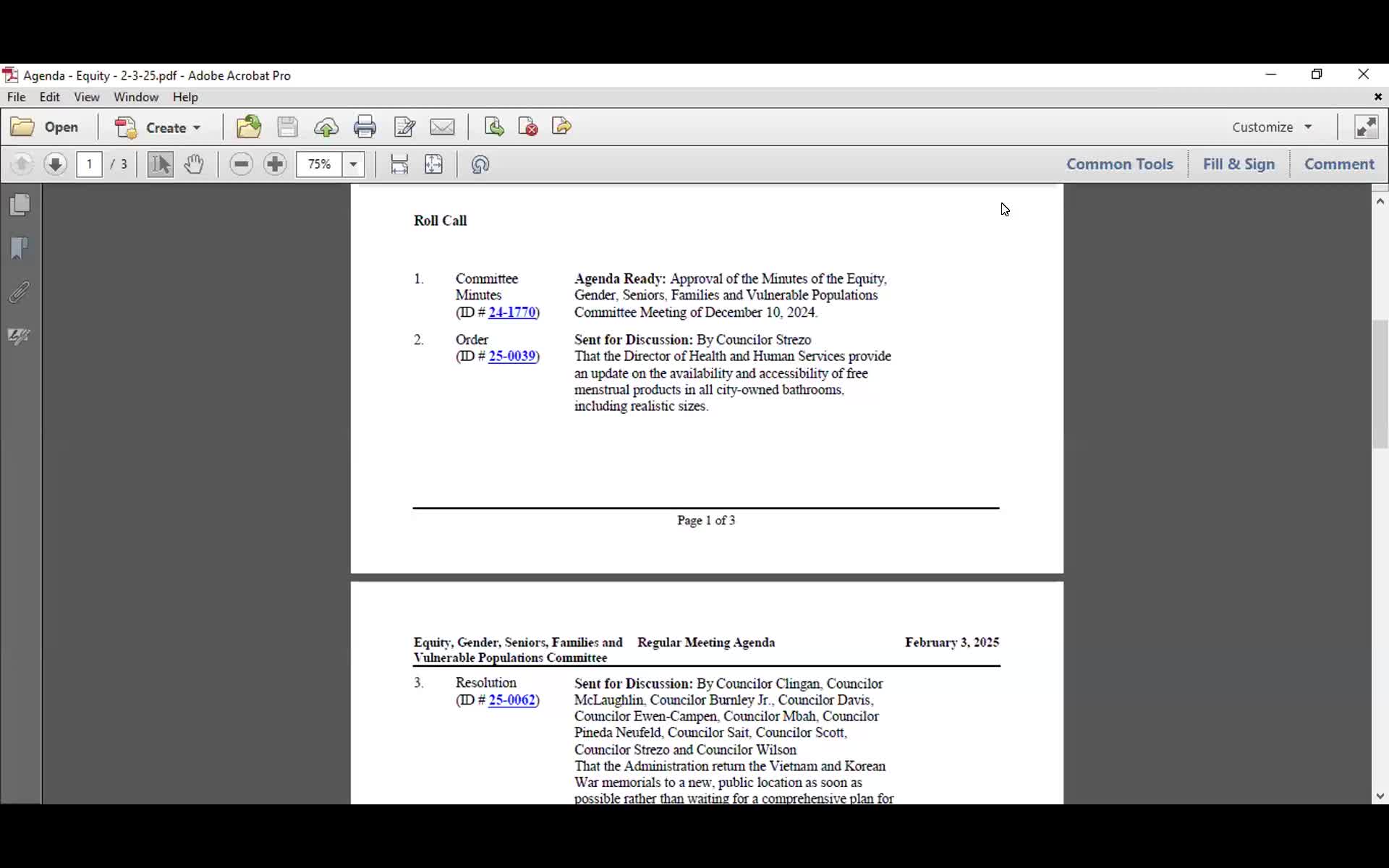Click the email envelope icon
Image resolution: width=1389 pixels, height=868 pixels.
(x=442, y=127)
